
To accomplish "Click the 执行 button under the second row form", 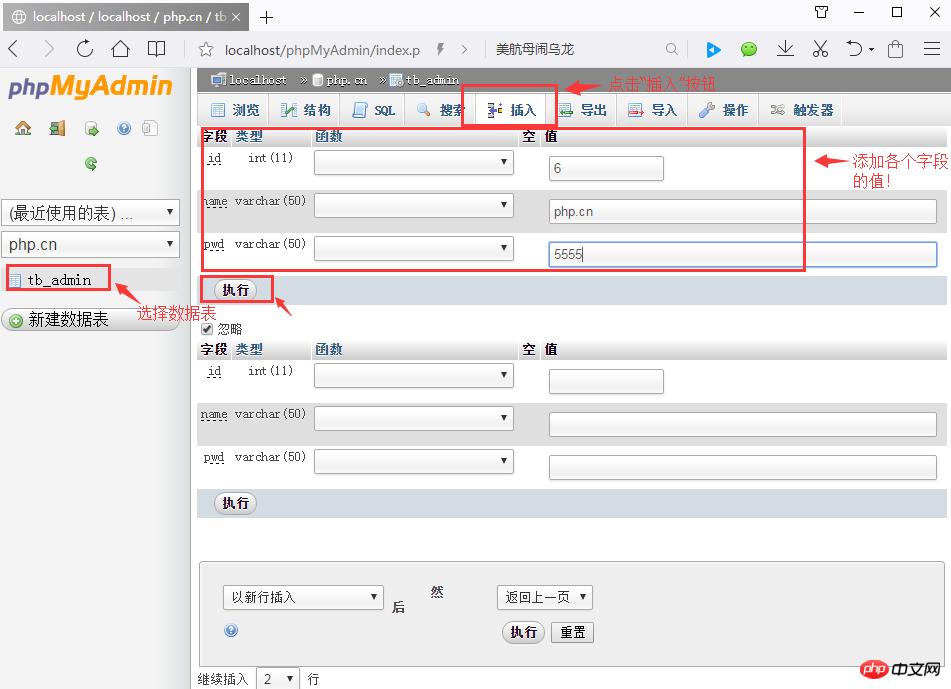I will (x=236, y=503).
